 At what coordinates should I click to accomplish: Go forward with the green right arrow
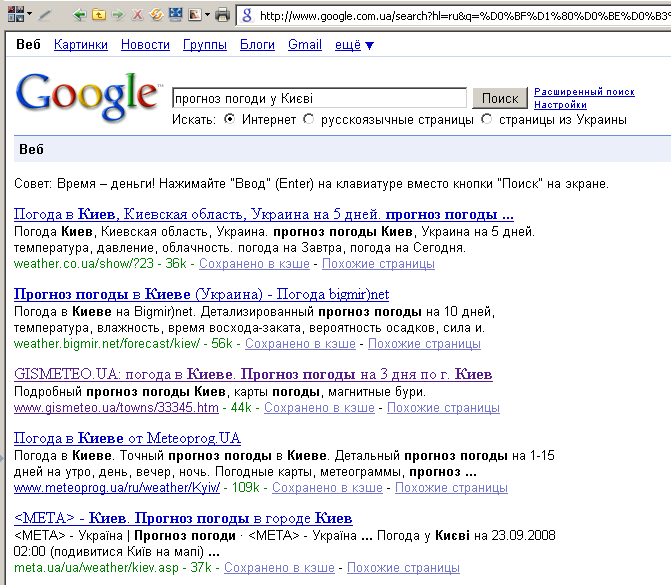(x=118, y=15)
